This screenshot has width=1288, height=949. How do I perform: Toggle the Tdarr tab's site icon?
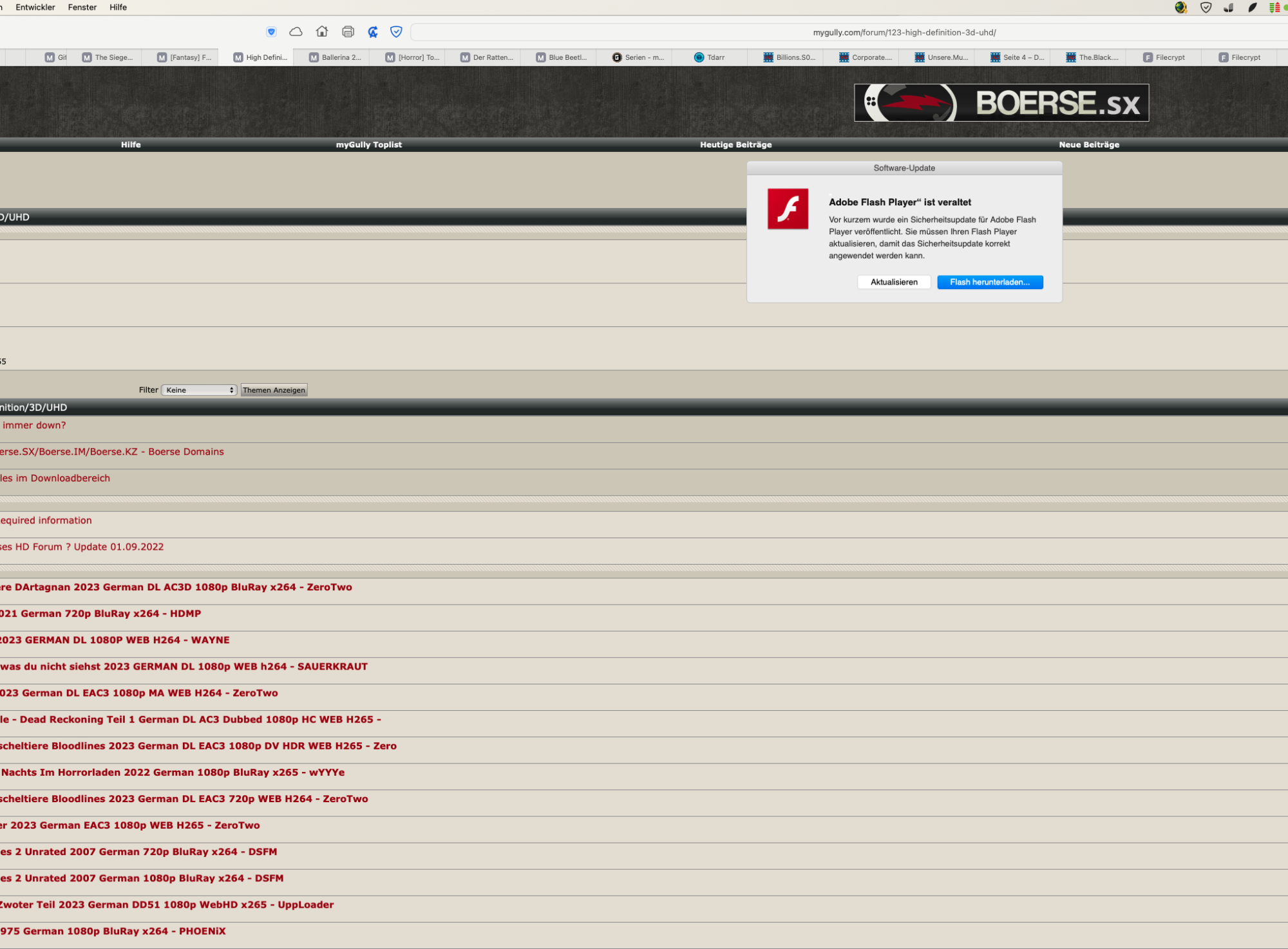[699, 57]
